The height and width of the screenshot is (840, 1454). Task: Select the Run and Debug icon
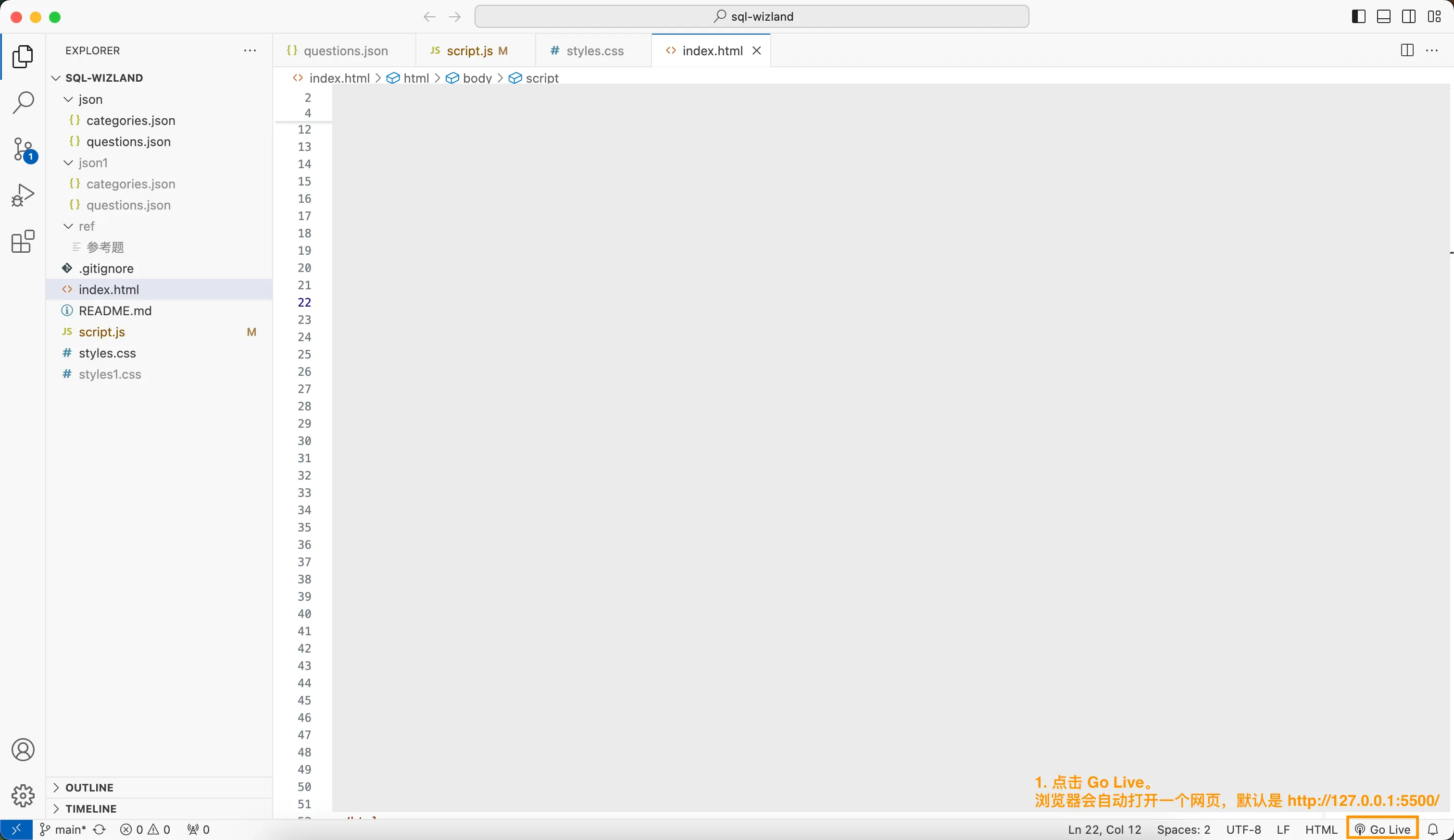(23, 195)
